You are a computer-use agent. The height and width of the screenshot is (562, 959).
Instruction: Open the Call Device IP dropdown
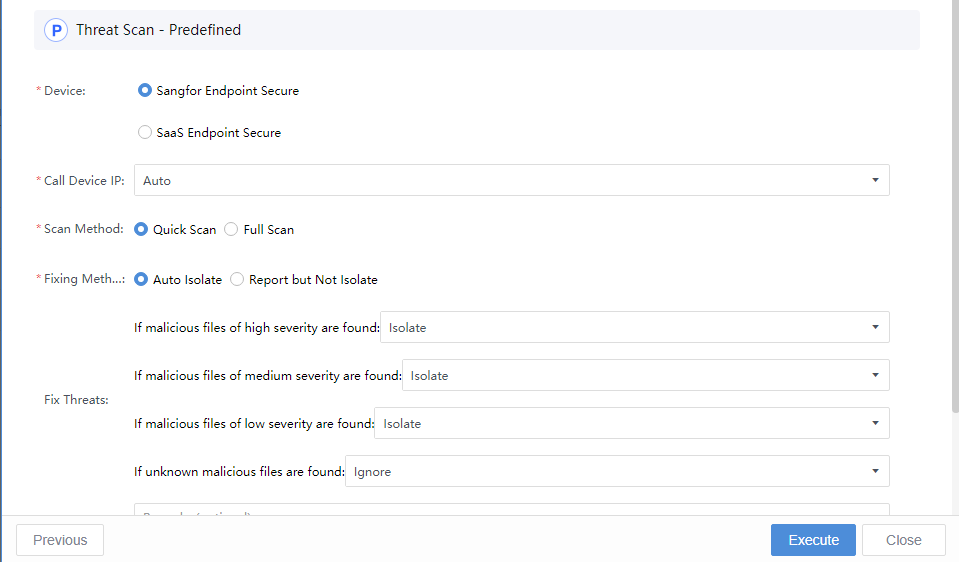pyautogui.click(x=510, y=180)
